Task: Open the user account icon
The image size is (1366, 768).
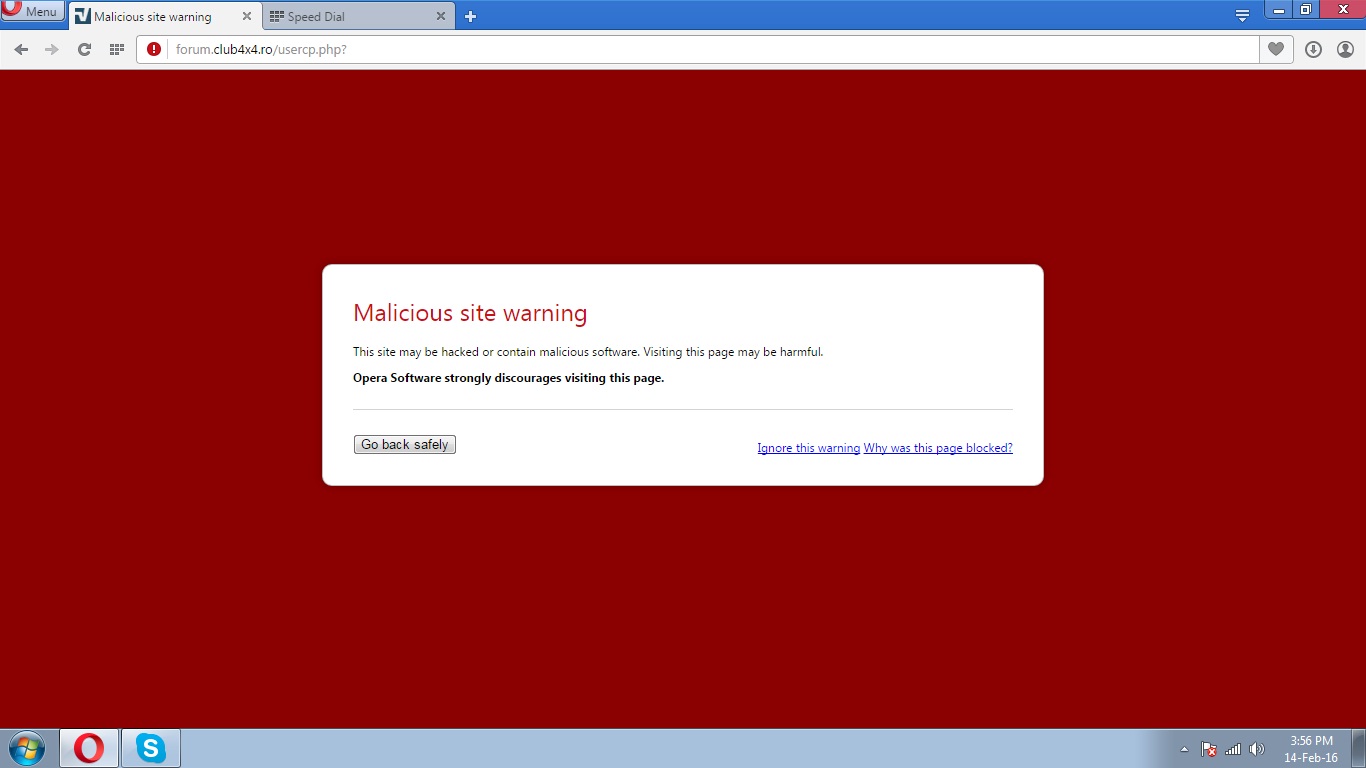Action: tap(1345, 49)
